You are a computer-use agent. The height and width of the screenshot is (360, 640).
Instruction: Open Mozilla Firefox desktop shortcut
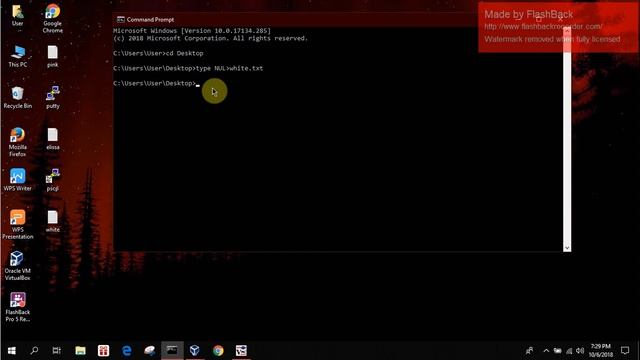pos(18,142)
